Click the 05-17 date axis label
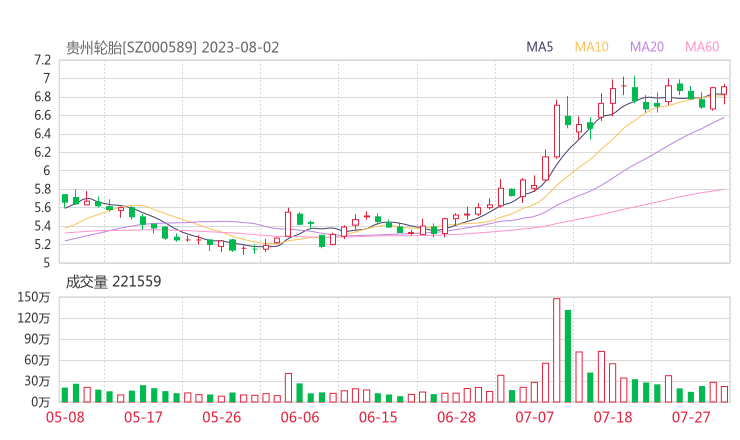Image resolution: width=740 pixels, height=440 pixels. 143,417
